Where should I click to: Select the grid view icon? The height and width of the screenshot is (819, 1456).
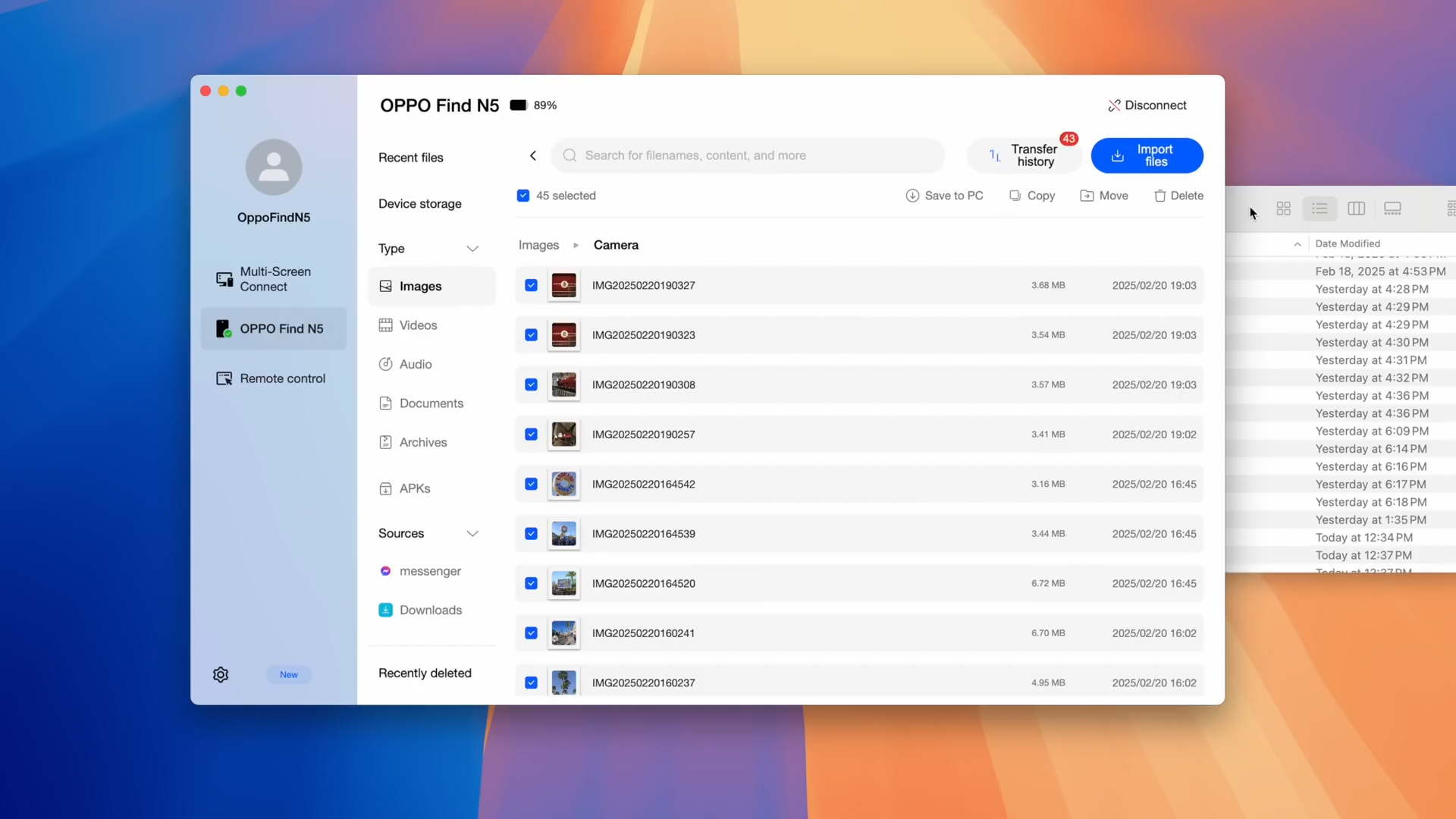1284,208
